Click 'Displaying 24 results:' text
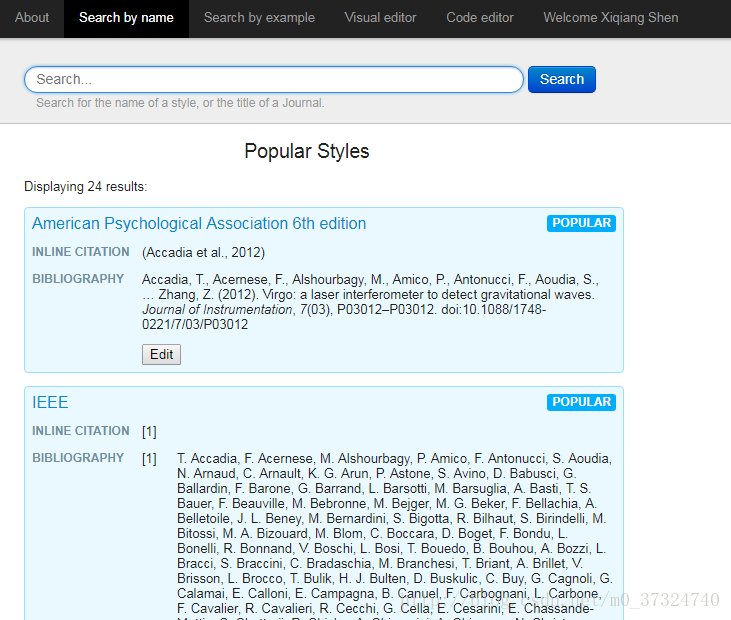The height and width of the screenshot is (620, 731). tap(86, 186)
